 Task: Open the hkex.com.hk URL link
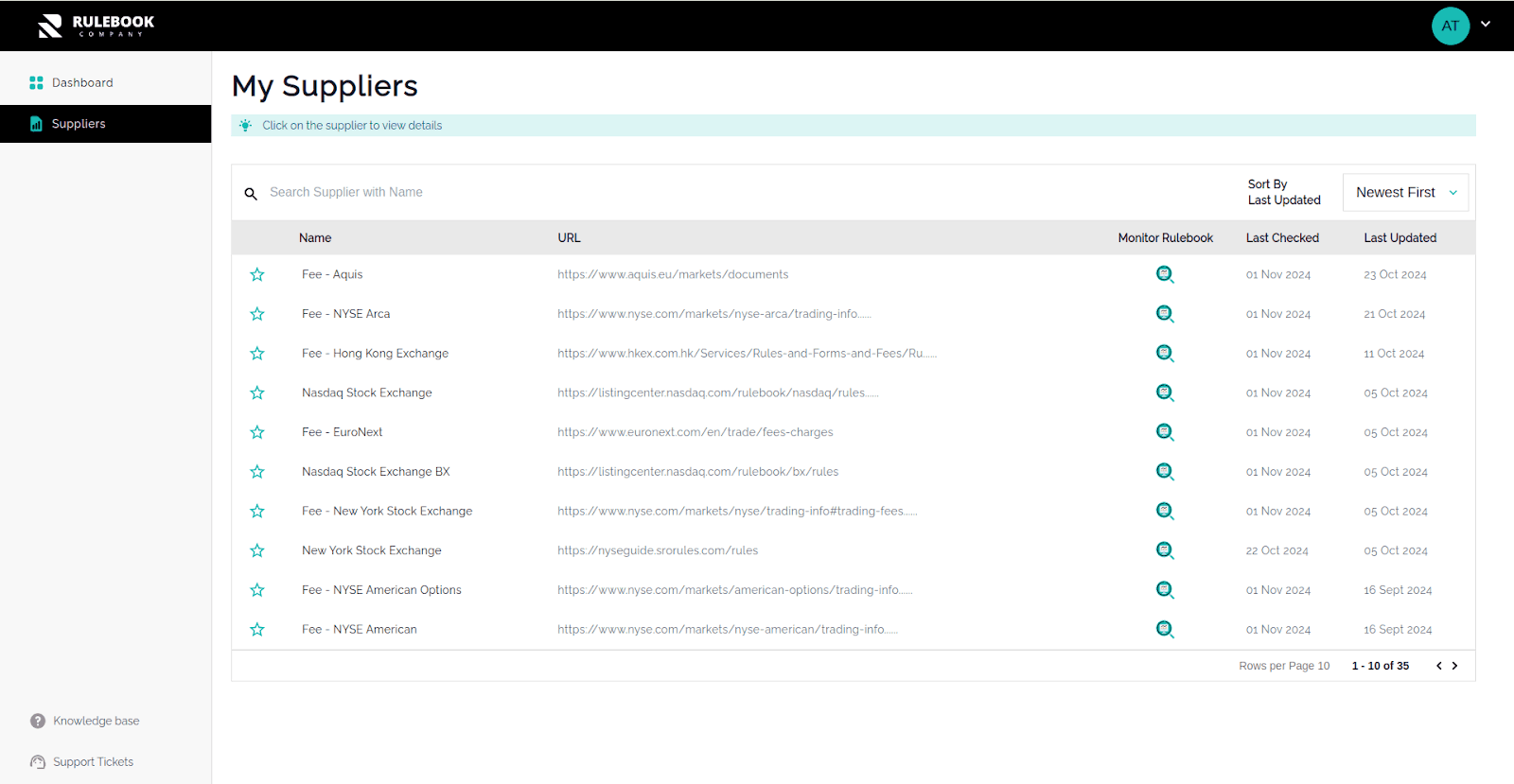pos(748,354)
